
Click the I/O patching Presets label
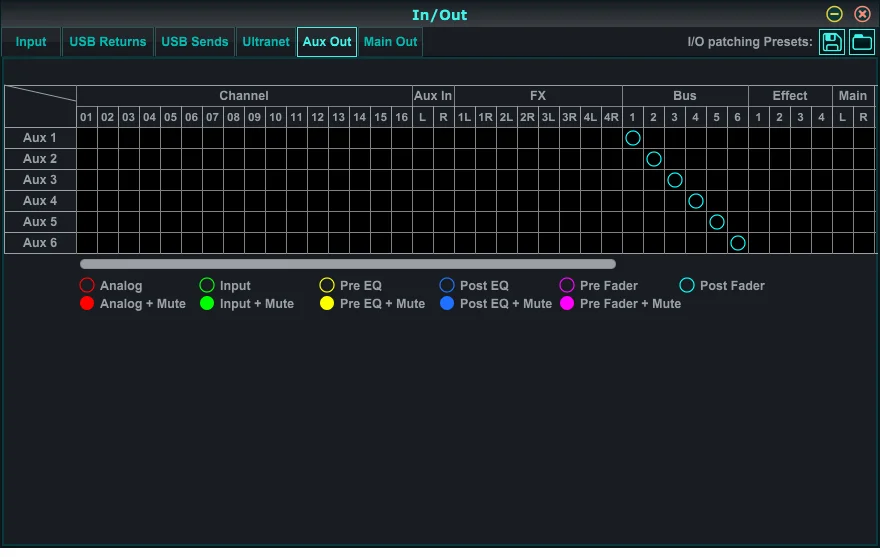click(750, 42)
